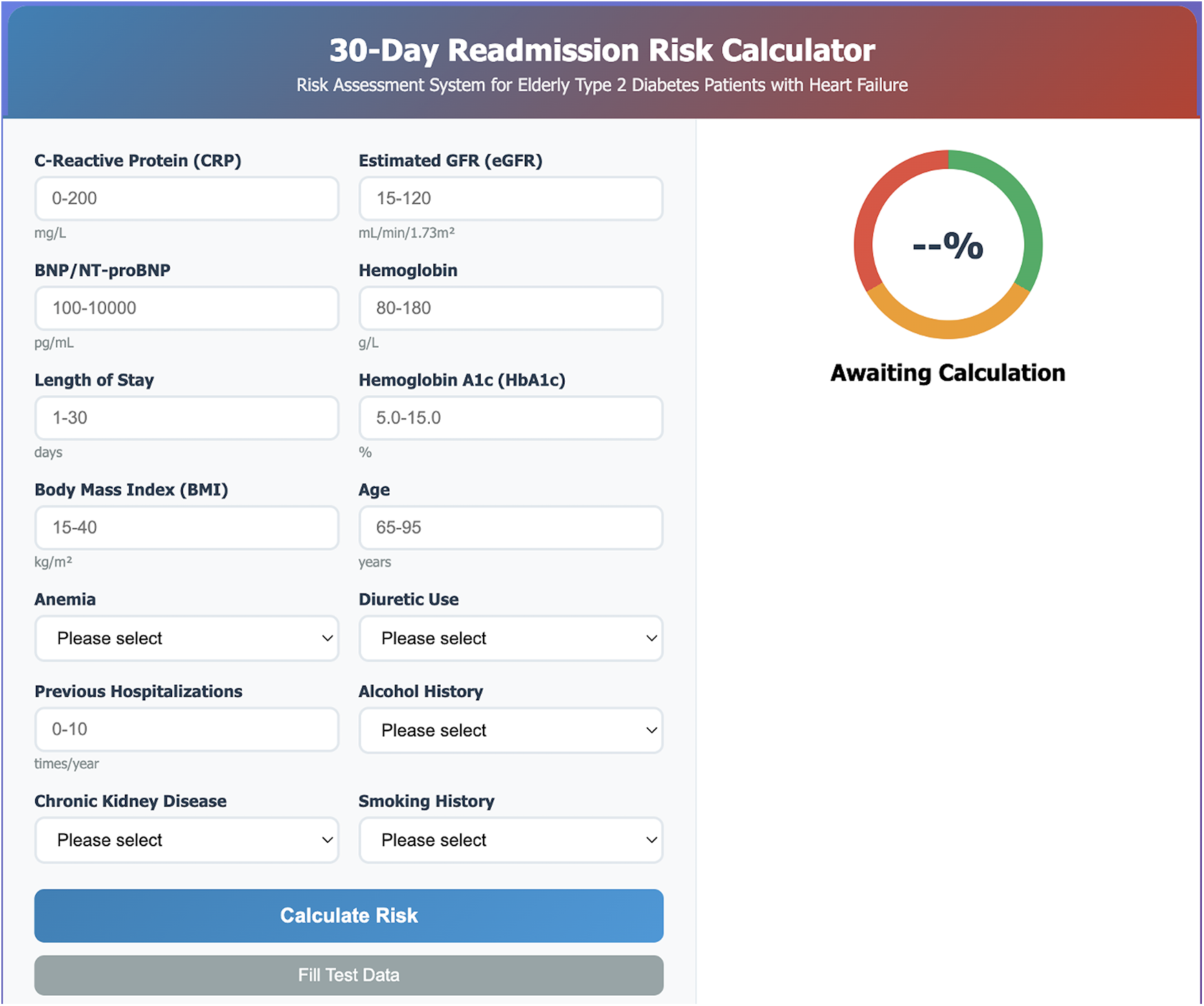Expand the Chronic Kidney Disease dropdown
This screenshot has height=1006, width=1204.
[187, 840]
